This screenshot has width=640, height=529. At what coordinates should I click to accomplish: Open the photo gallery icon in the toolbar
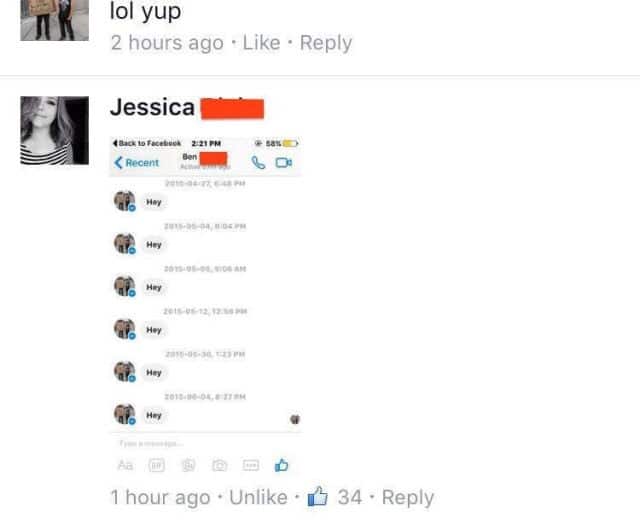[188, 465]
